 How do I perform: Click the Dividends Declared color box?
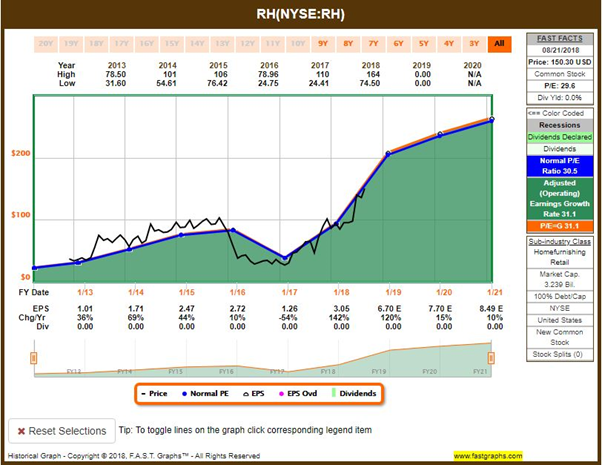tap(560, 137)
